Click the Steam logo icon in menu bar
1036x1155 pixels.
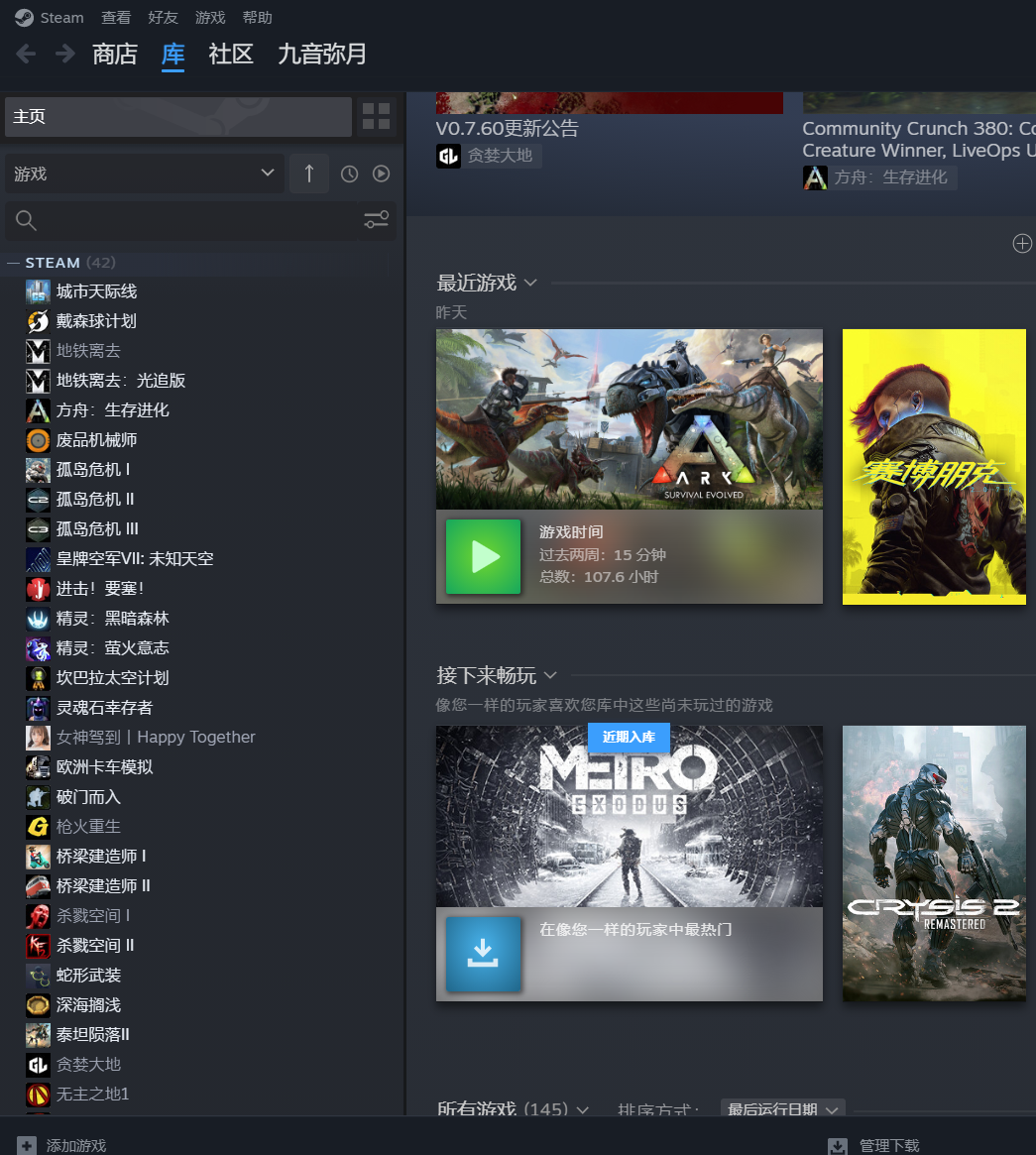[x=24, y=18]
